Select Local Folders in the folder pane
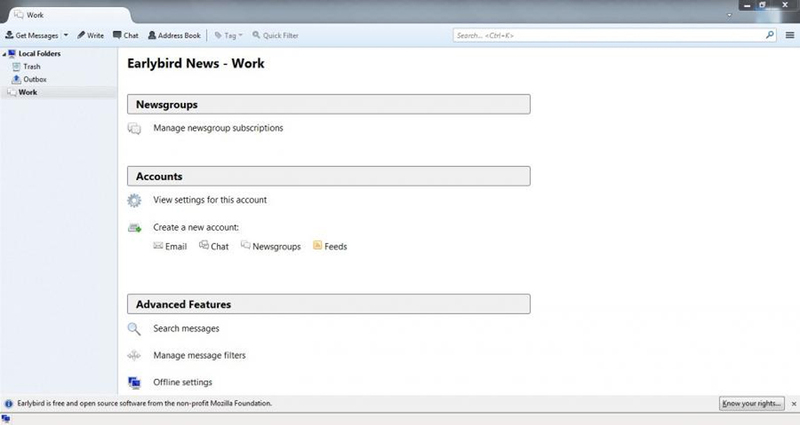 (x=39, y=54)
